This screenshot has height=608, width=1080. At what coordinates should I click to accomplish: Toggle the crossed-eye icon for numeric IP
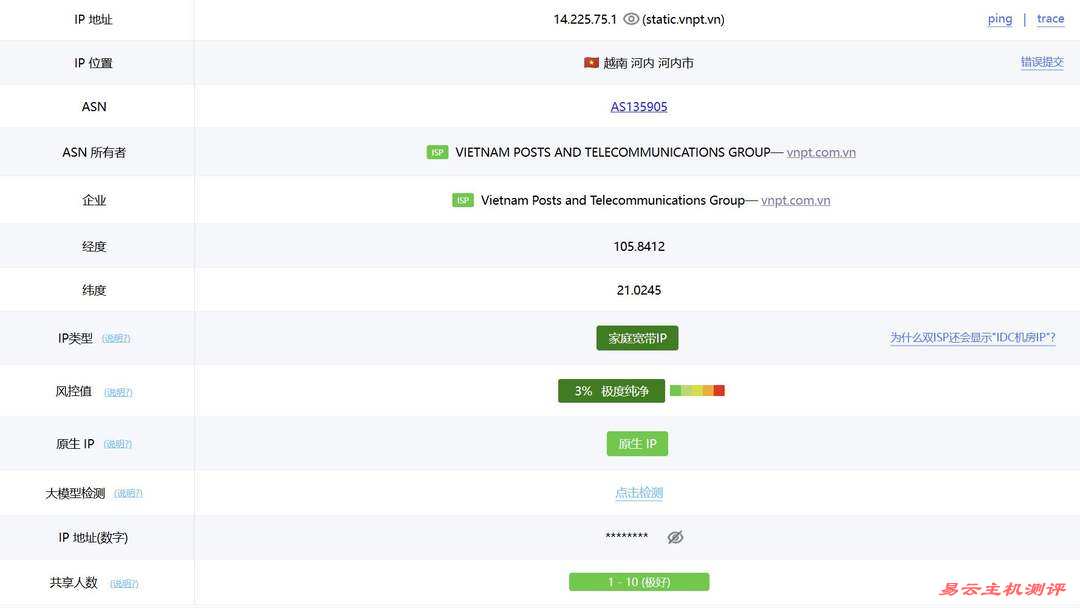tap(675, 537)
